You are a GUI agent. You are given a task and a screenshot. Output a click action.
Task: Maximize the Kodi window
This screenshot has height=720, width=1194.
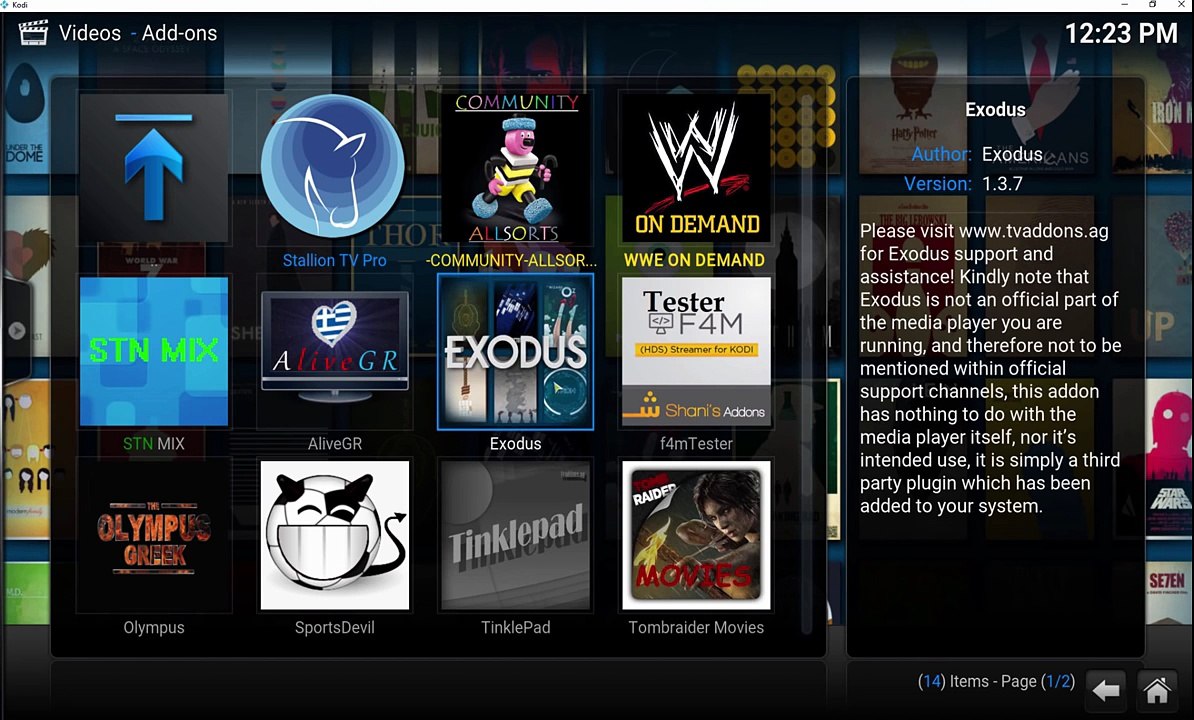pyautogui.click(x=1153, y=5)
